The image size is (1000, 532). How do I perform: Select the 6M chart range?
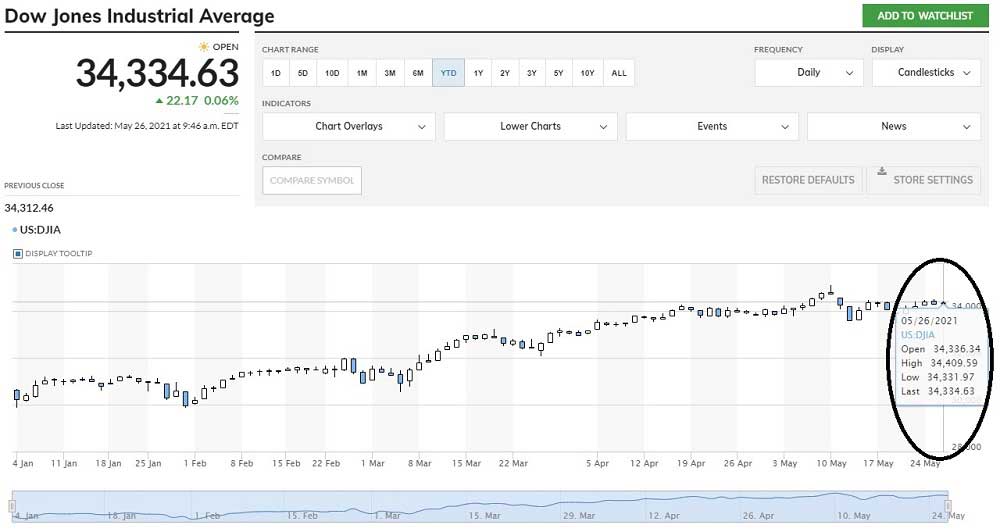pyautogui.click(x=418, y=73)
